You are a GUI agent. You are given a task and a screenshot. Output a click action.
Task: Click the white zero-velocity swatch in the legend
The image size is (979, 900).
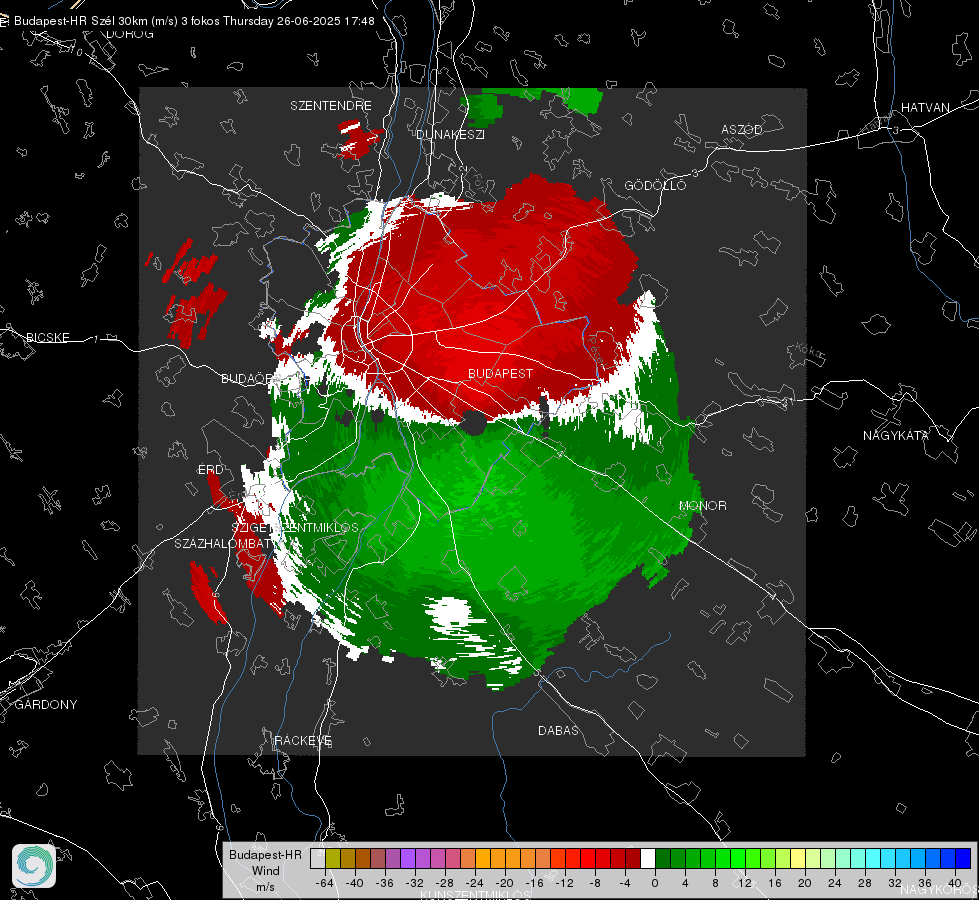coord(648,858)
